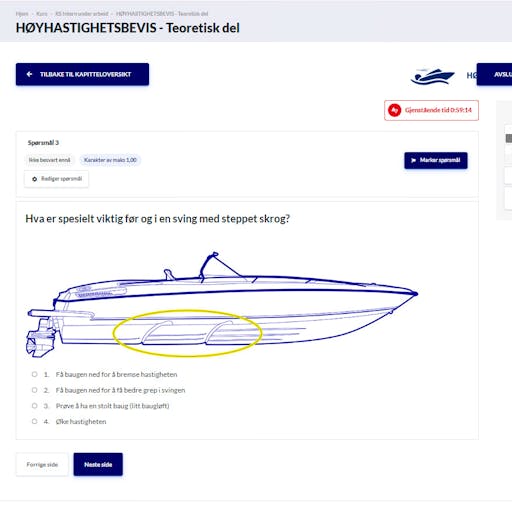Click the red timer clock icon

point(395,110)
